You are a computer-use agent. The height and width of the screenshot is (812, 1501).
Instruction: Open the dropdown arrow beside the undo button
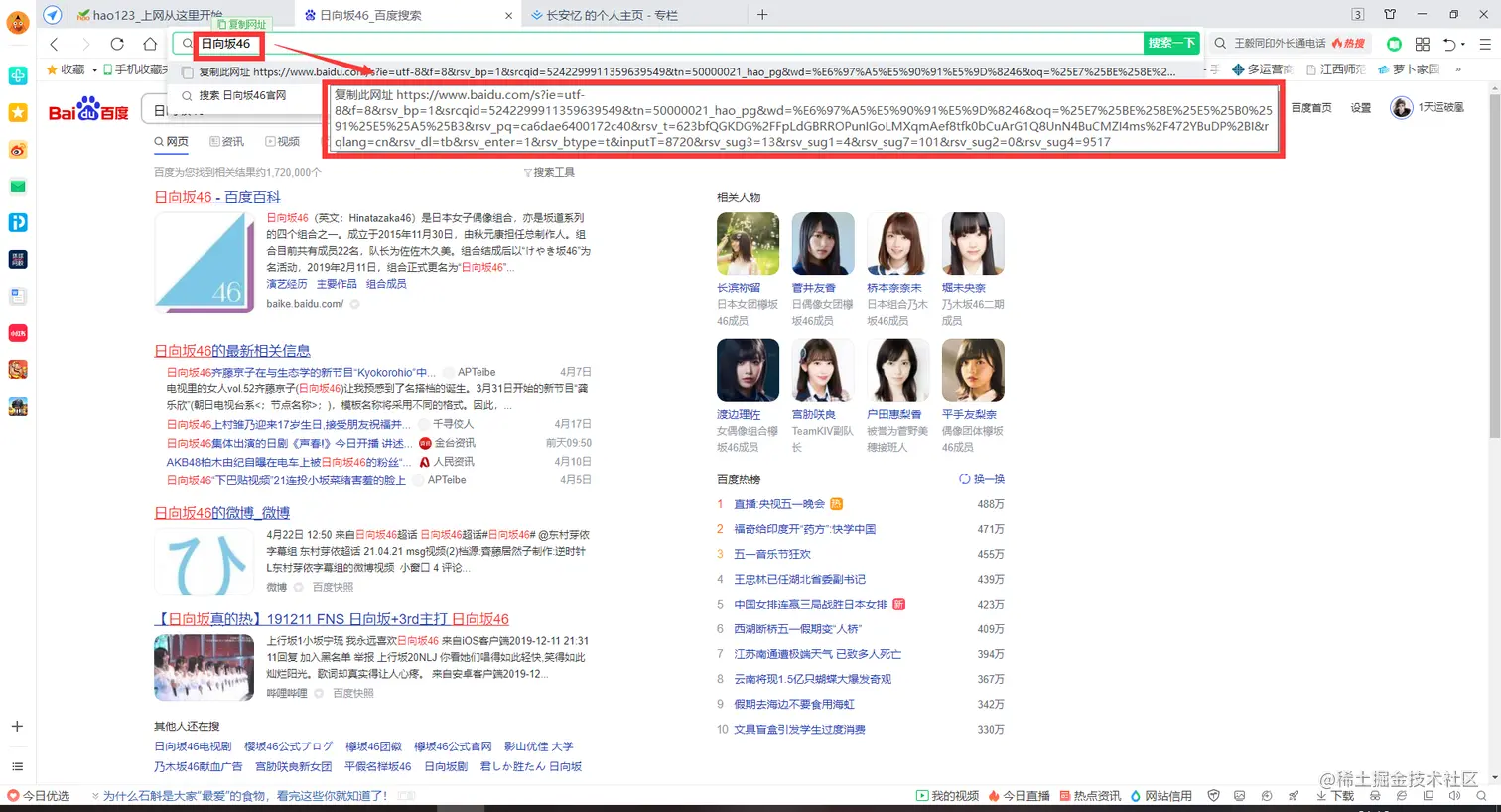click(x=1463, y=44)
